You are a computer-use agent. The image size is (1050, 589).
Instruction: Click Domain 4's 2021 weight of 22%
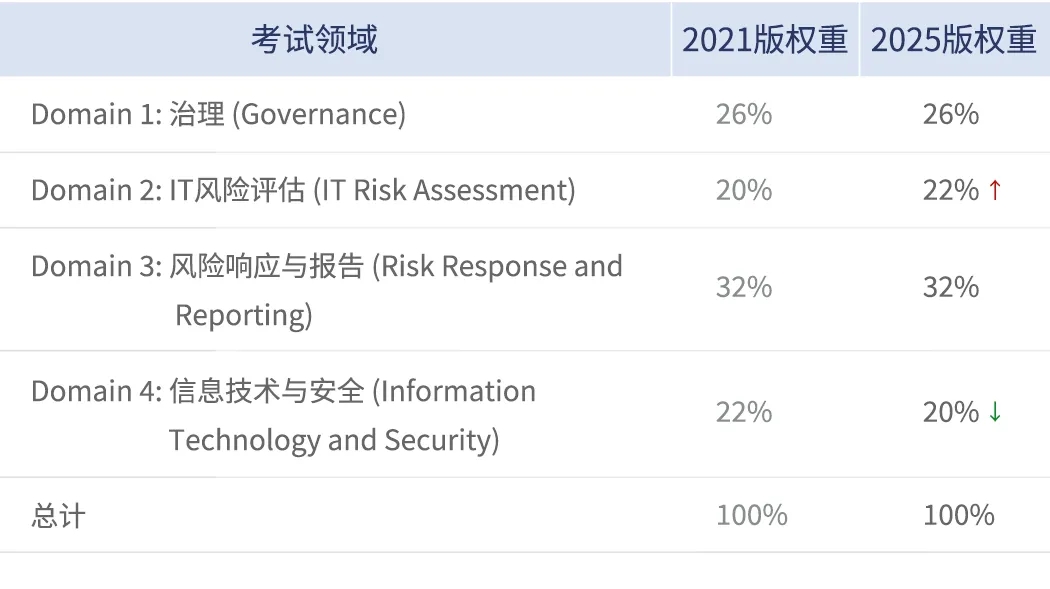[x=744, y=412]
